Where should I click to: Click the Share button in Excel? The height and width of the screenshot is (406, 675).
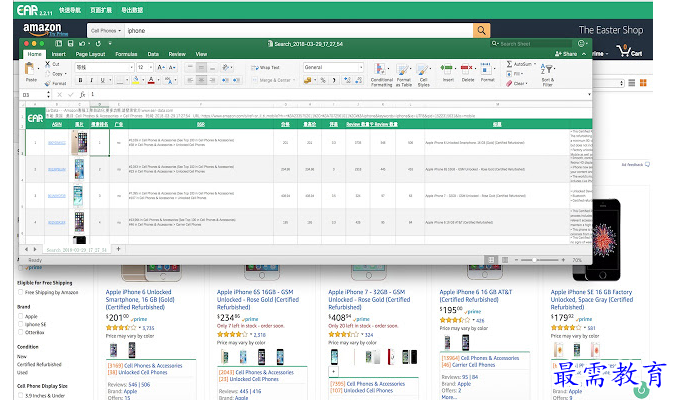[x=566, y=54]
